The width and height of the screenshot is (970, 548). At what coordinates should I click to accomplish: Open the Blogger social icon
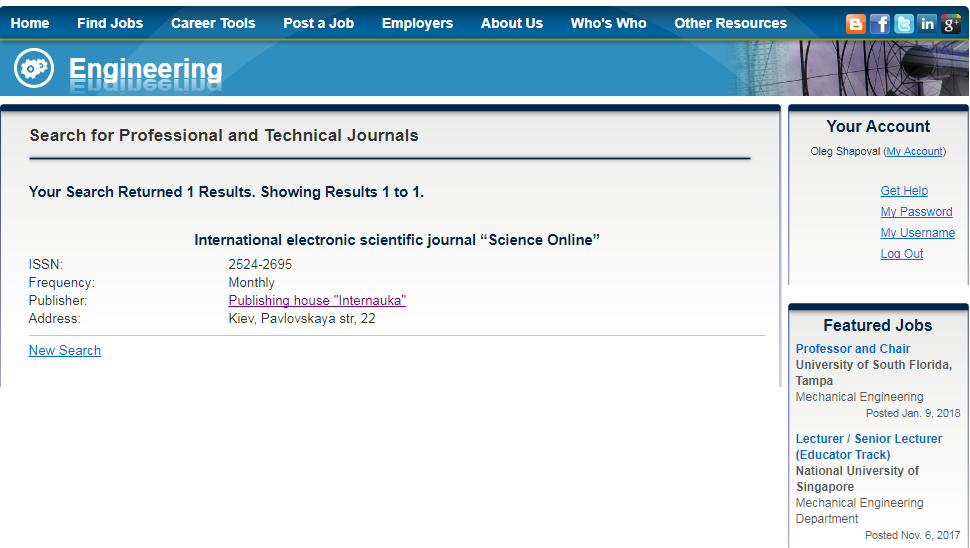coord(856,24)
